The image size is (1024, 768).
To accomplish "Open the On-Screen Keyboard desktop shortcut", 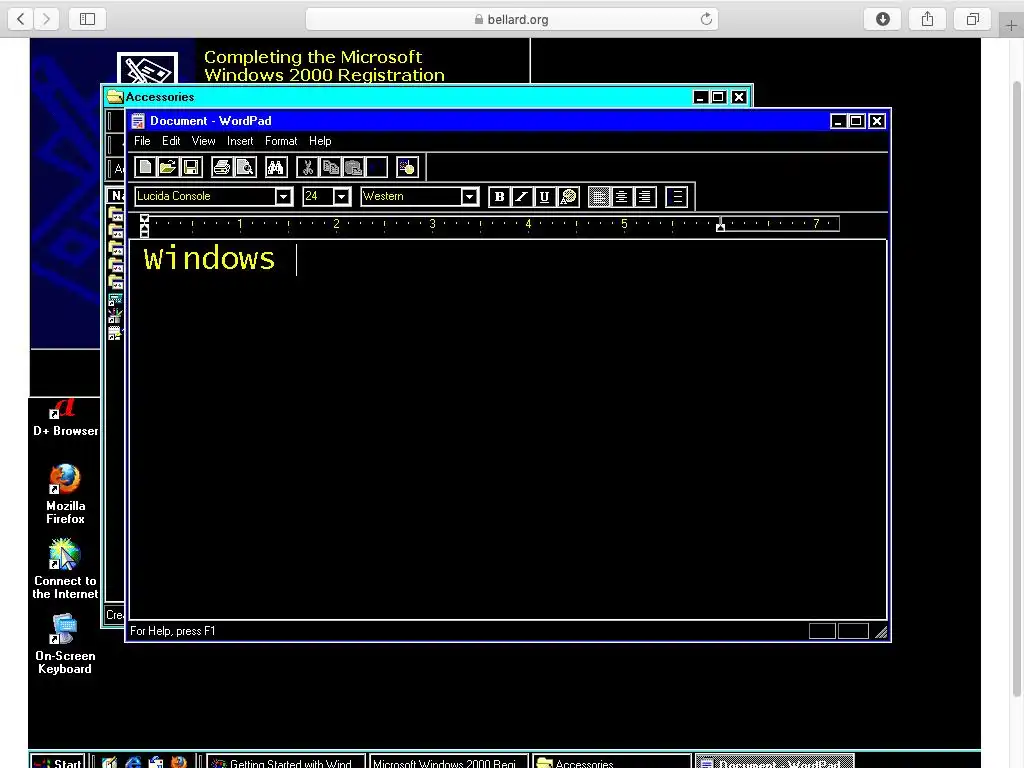I will pos(65,644).
